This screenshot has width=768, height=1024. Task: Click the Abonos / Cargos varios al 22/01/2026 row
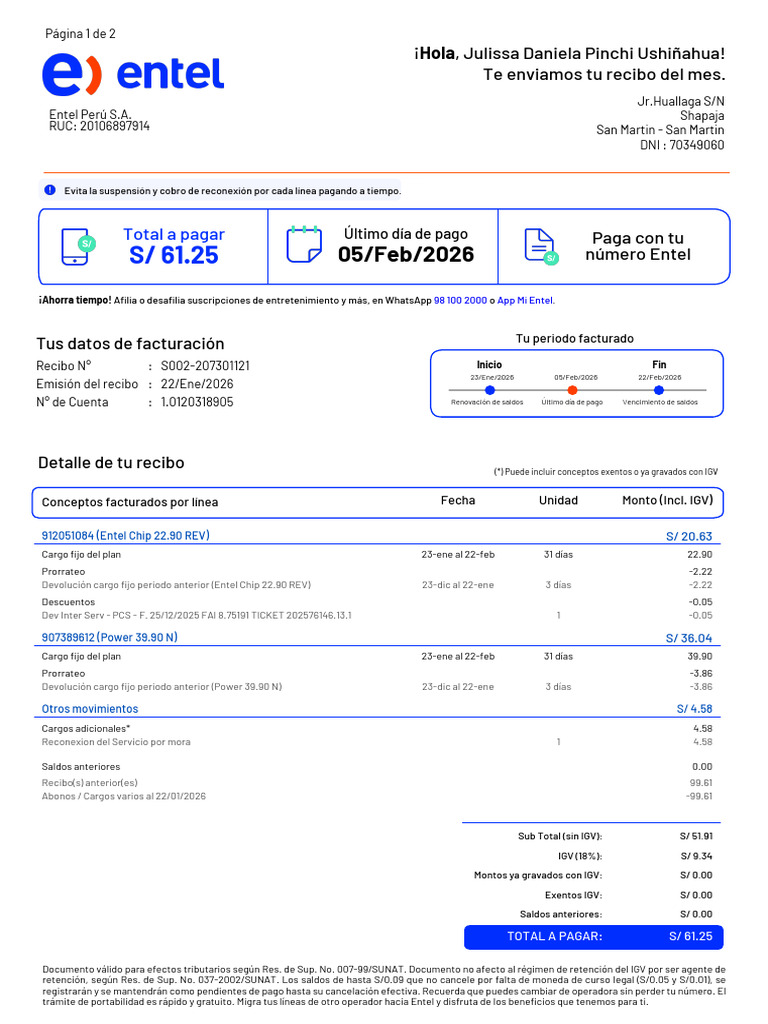pyautogui.click(x=377, y=796)
